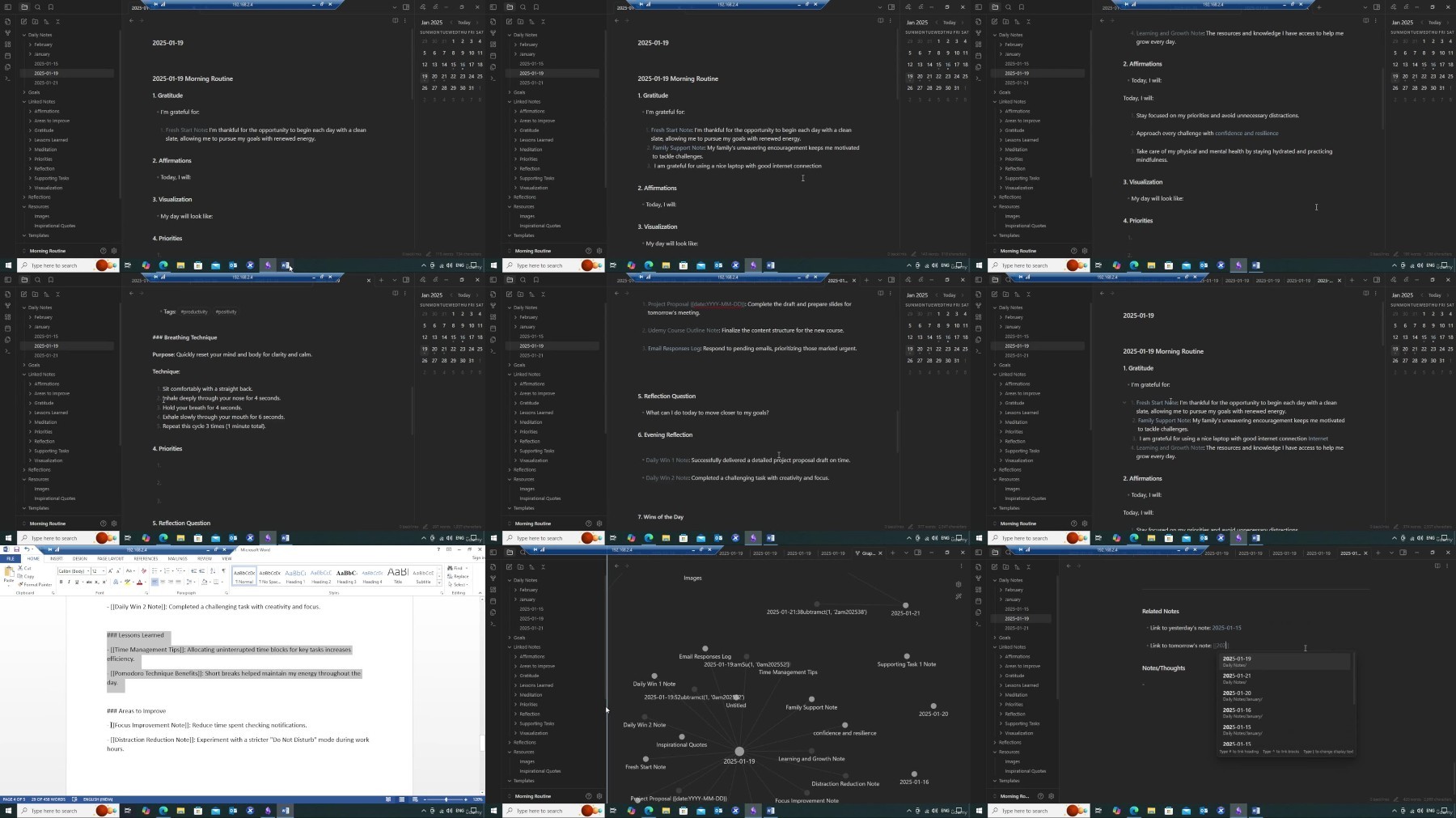Open the REVIEW tab in Word
Screen dimensions: 1456x818
click(x=205, y=558)
